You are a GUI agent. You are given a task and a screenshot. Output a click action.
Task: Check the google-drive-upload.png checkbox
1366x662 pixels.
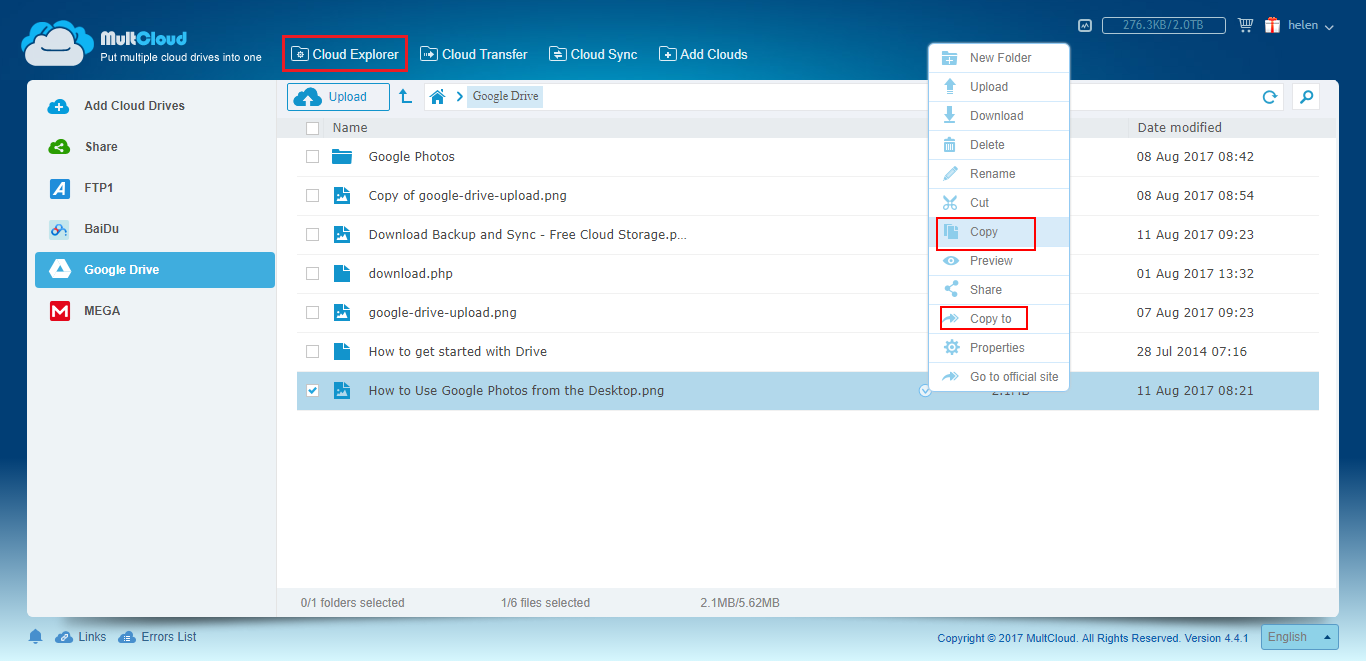[313, 313]
